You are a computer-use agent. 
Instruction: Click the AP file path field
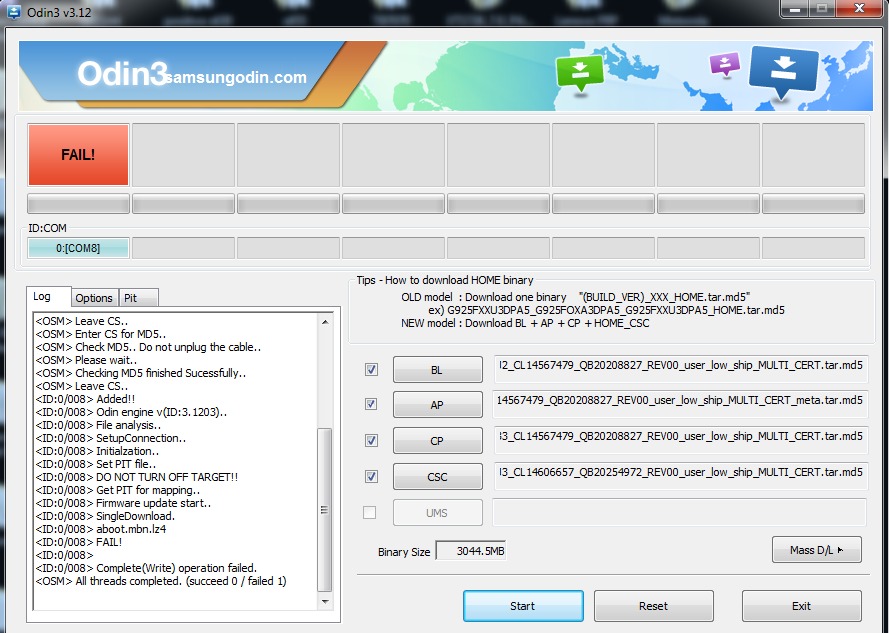click(x=681, y=402)
